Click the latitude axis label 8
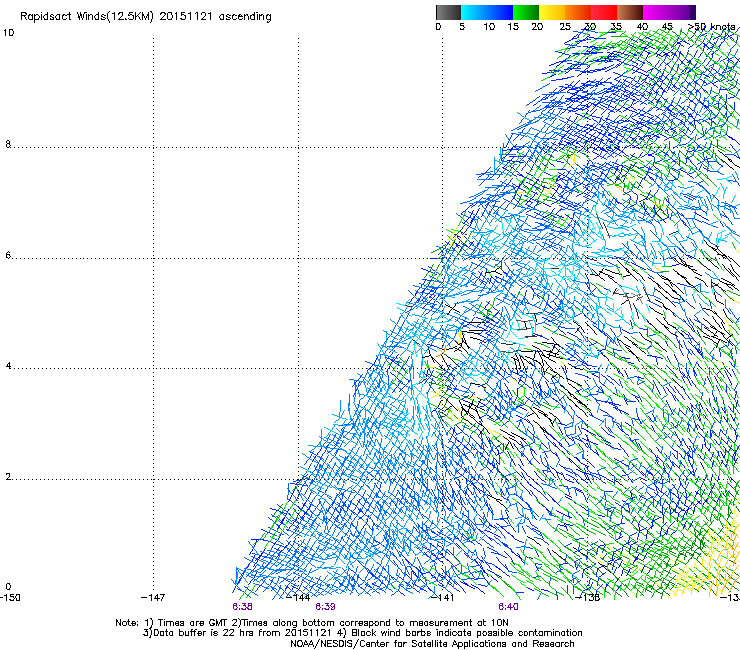The width and height of the screenshot is (740, 650). [8, 144]
